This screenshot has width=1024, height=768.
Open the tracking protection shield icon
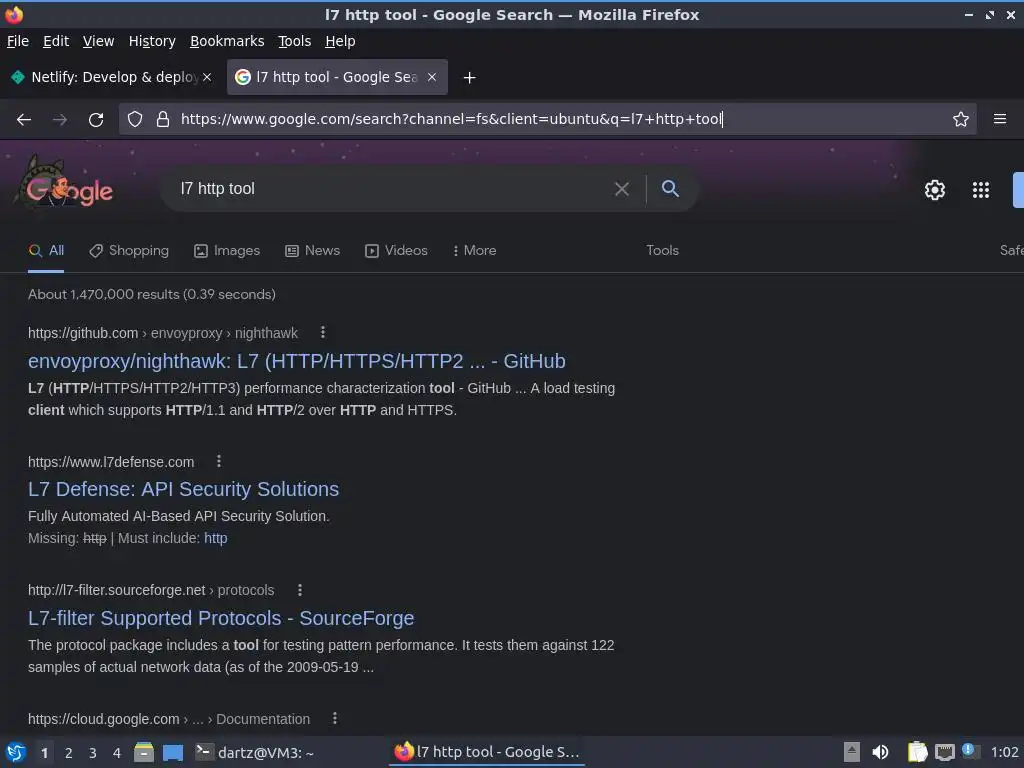click(135, 119)
